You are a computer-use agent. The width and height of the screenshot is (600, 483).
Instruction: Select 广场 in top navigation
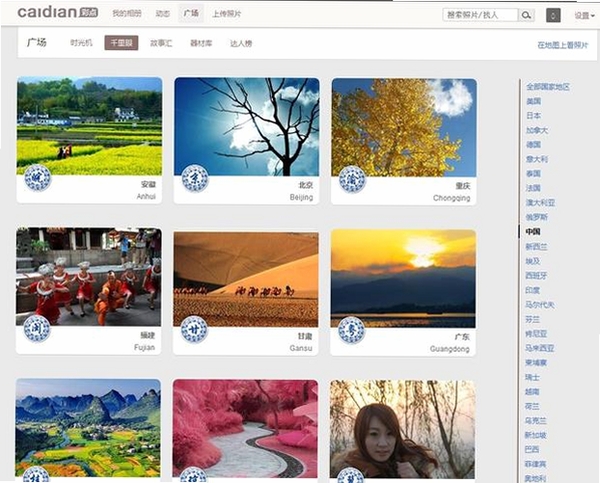[191, 13]
